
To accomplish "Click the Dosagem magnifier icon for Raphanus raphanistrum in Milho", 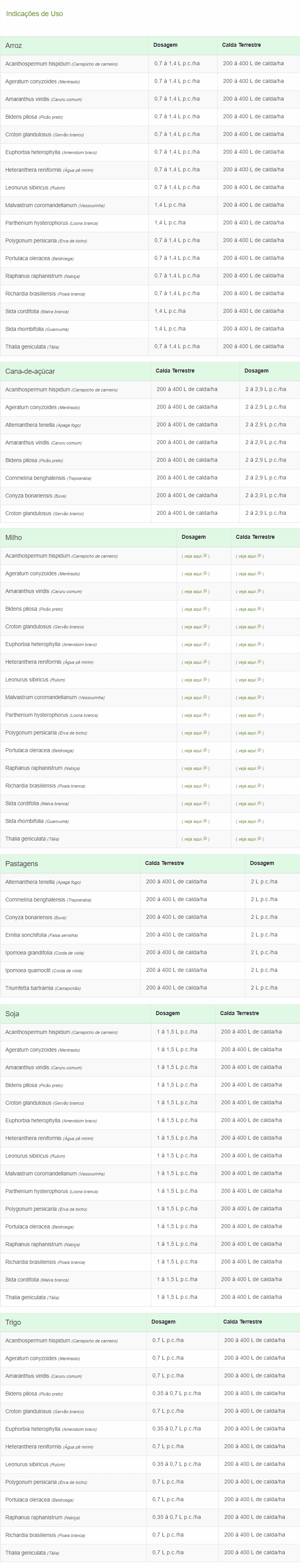I will (205, 768).
